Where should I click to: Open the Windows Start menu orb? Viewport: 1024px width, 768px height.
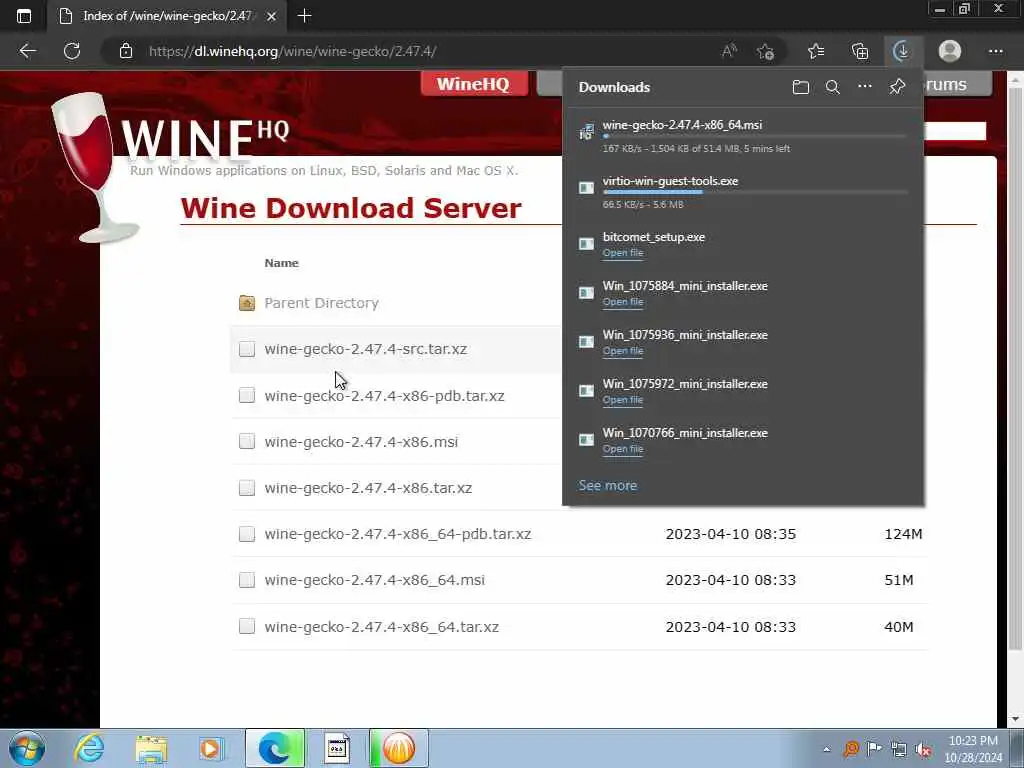pos(27,748)
